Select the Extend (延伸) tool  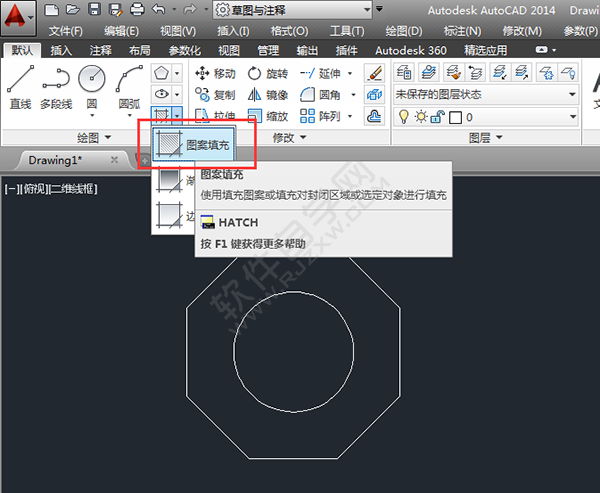pos(320,73)
